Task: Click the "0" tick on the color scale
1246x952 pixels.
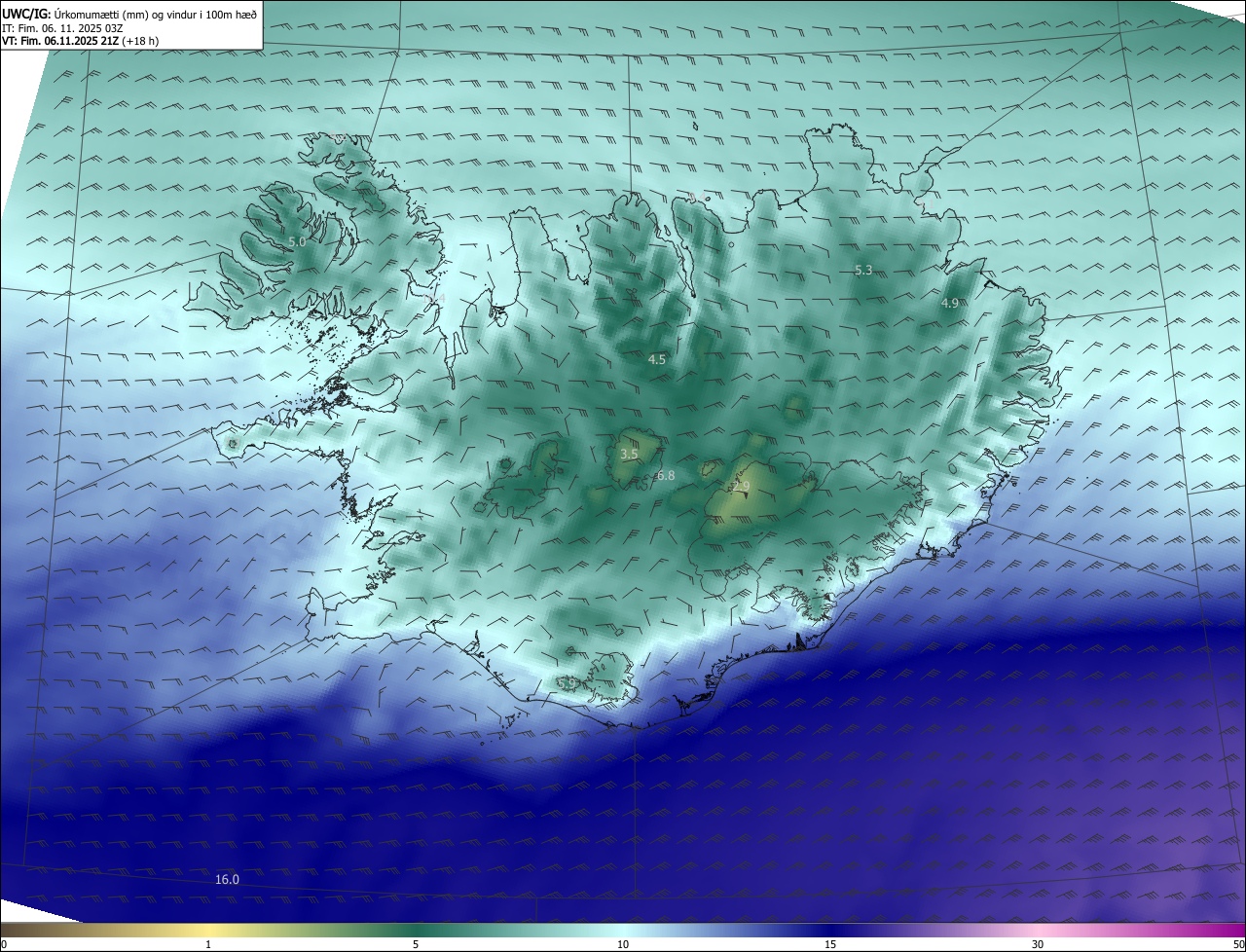Action: tap(4, 944)
